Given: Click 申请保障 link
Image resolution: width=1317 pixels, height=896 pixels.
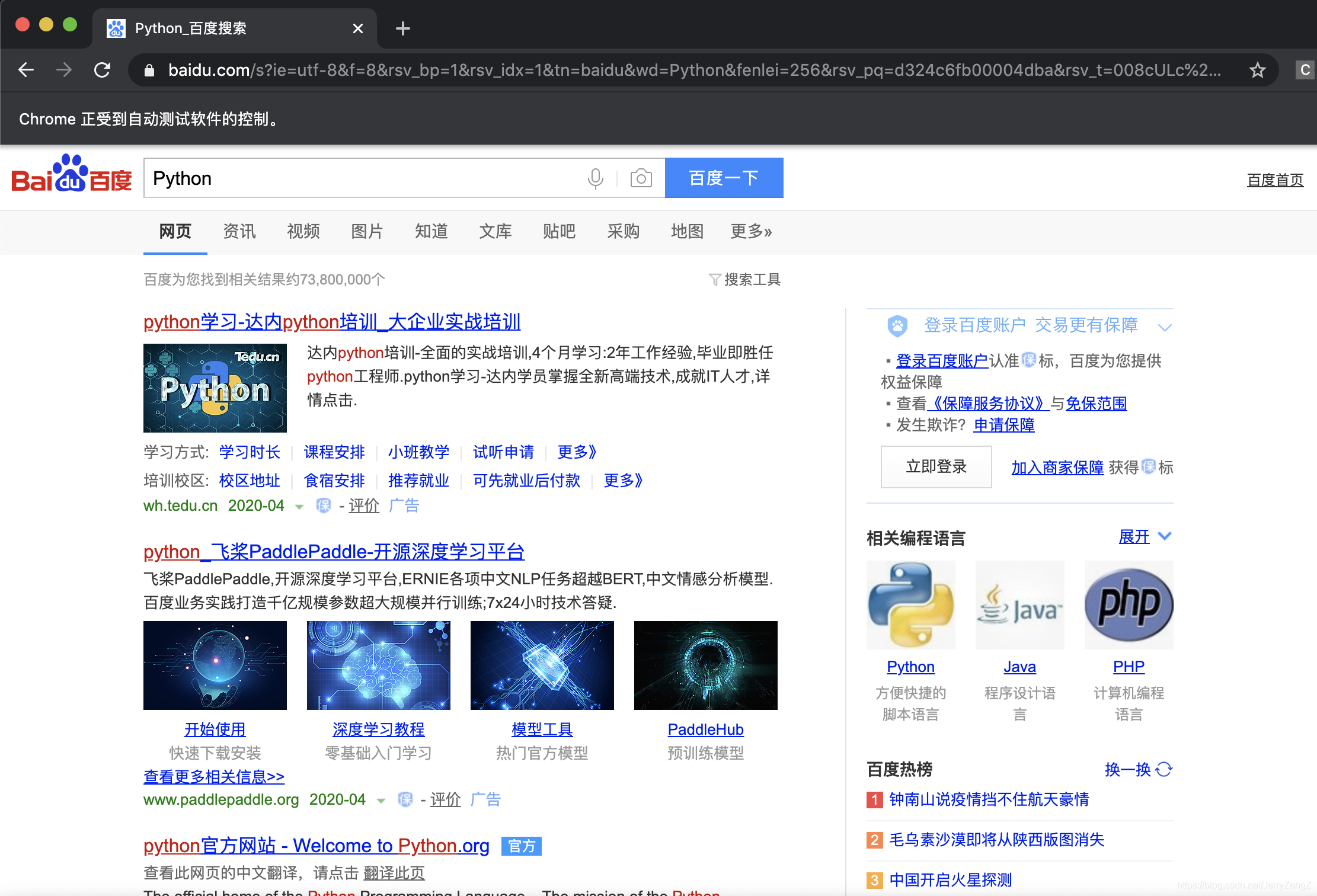Looking at the screenshot, I should 1004,425.
